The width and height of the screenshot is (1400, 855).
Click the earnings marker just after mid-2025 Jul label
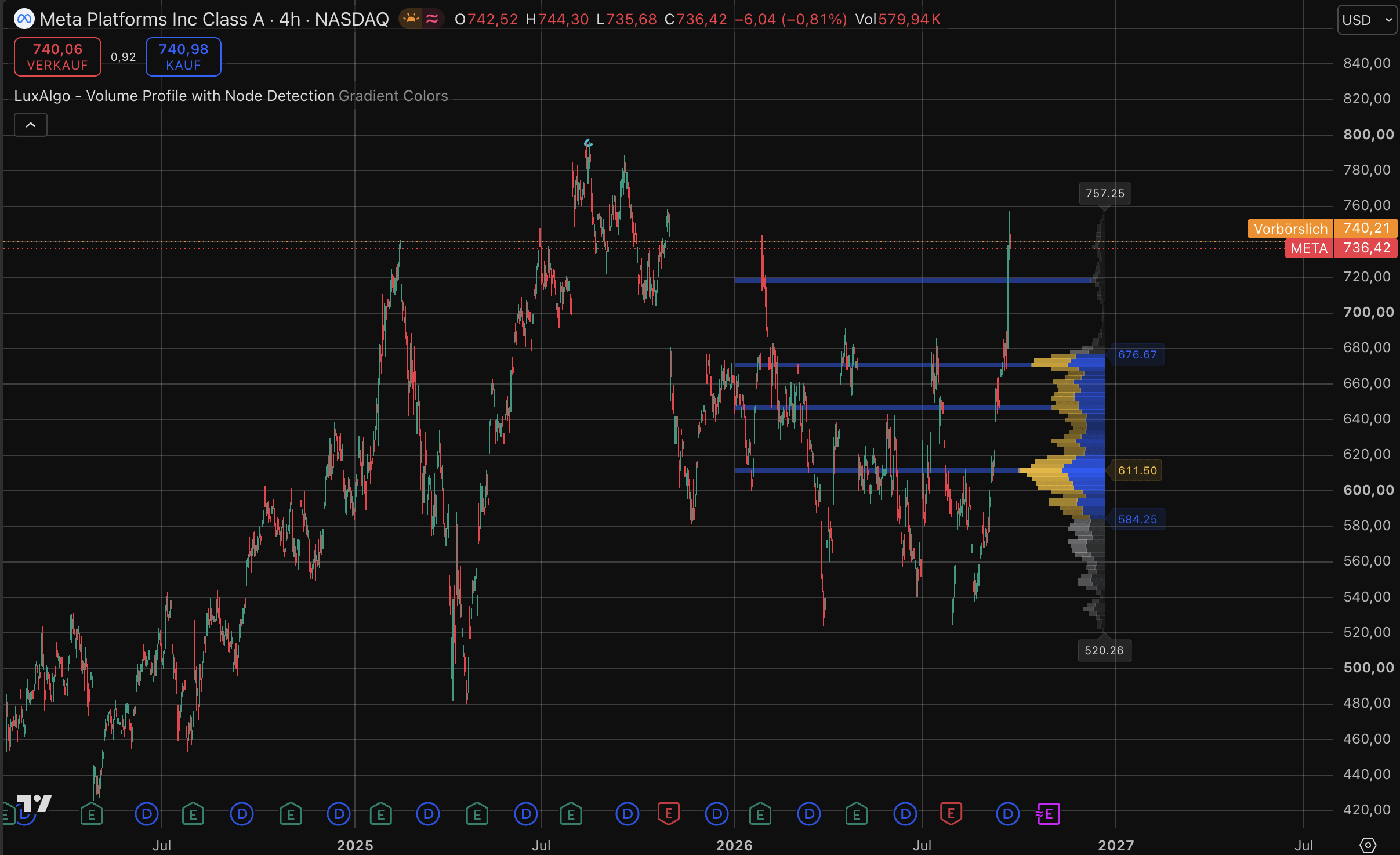(571, 814)
